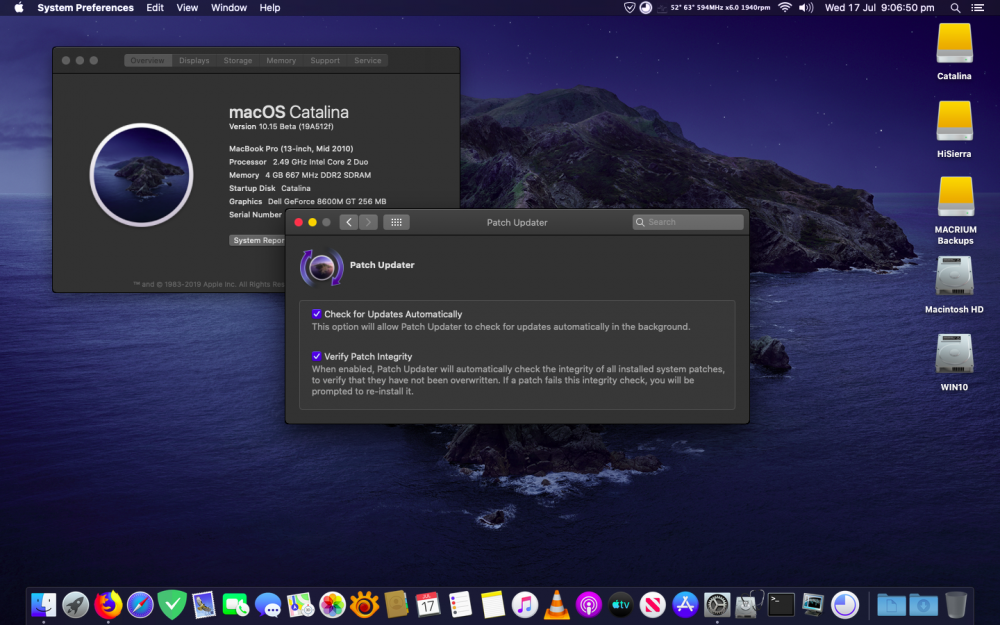
Task: Select the HiSierra drive on desktop
Action: pyautogui.click(x=954, y=122)
